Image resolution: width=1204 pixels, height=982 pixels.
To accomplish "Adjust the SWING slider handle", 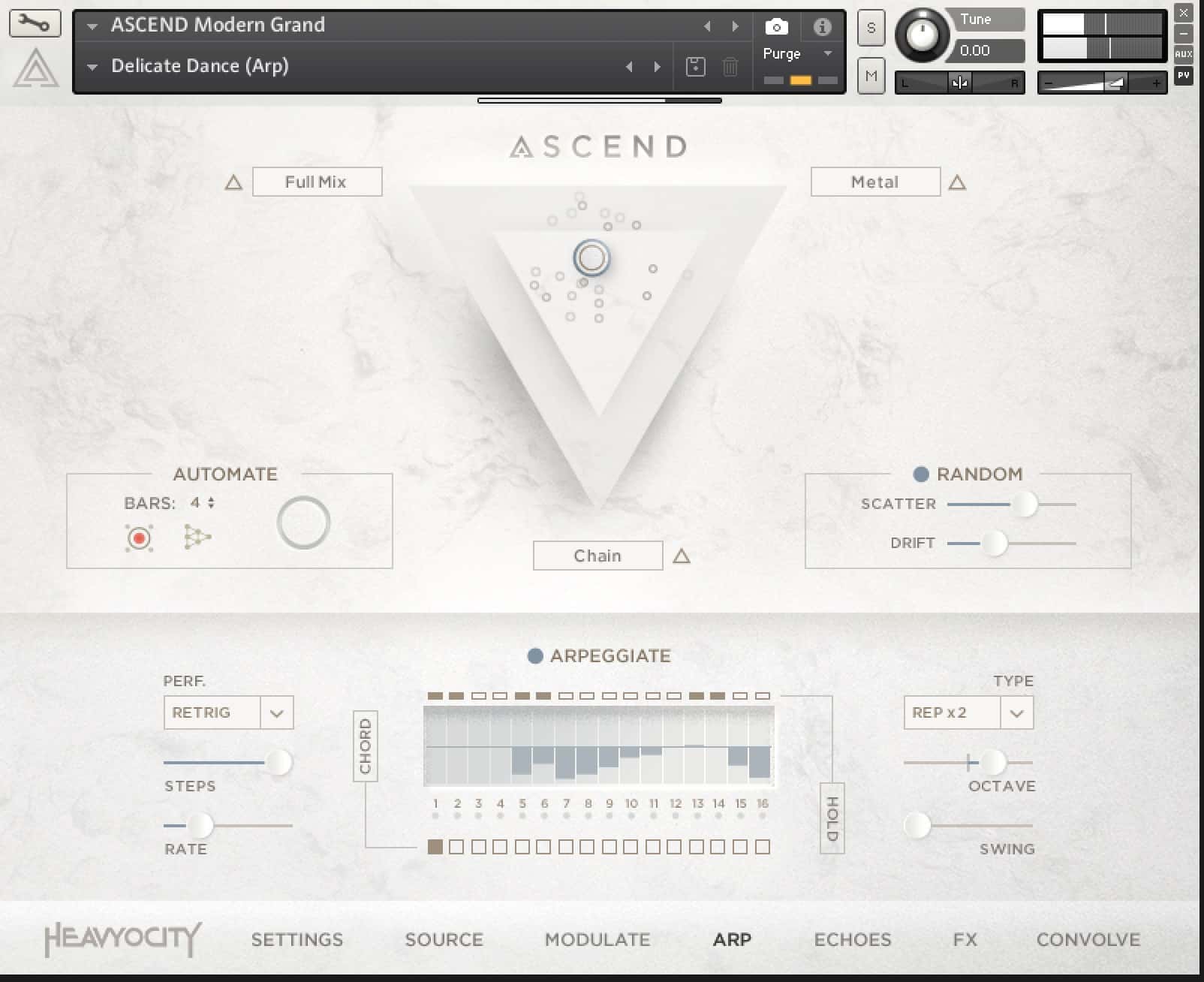I will coord(917,825).
